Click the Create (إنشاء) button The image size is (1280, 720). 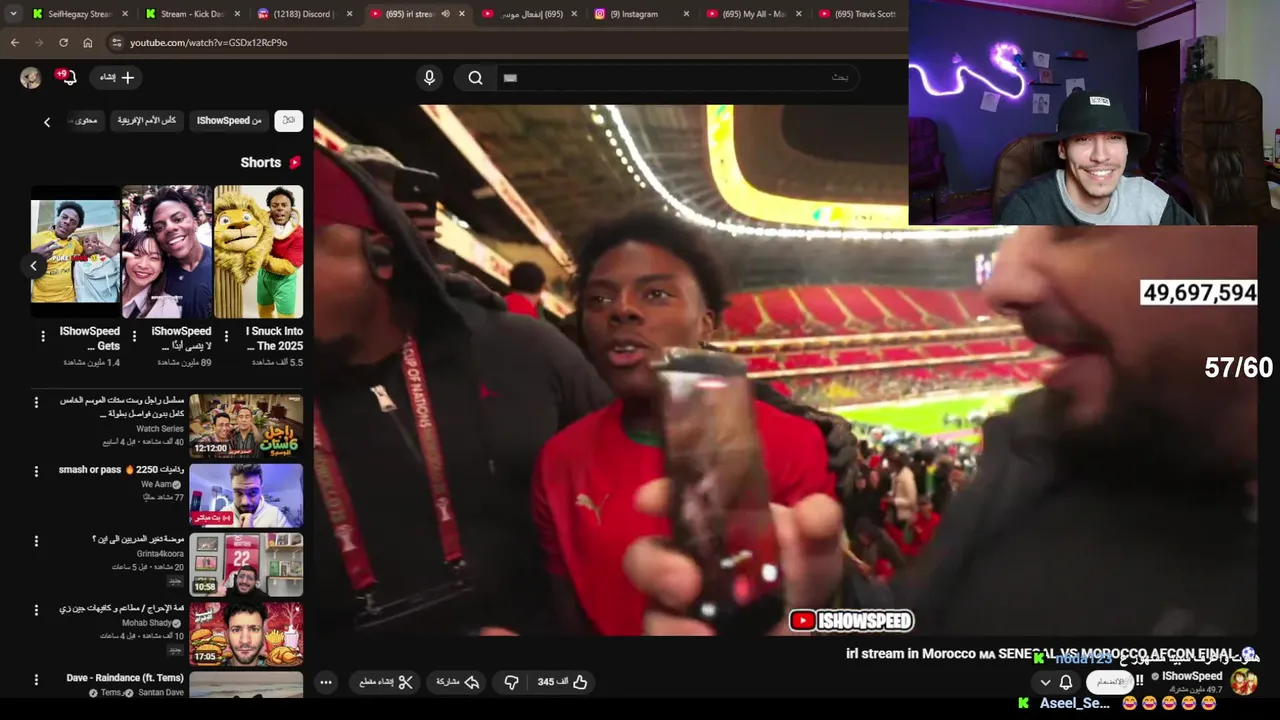coord(117,77)
